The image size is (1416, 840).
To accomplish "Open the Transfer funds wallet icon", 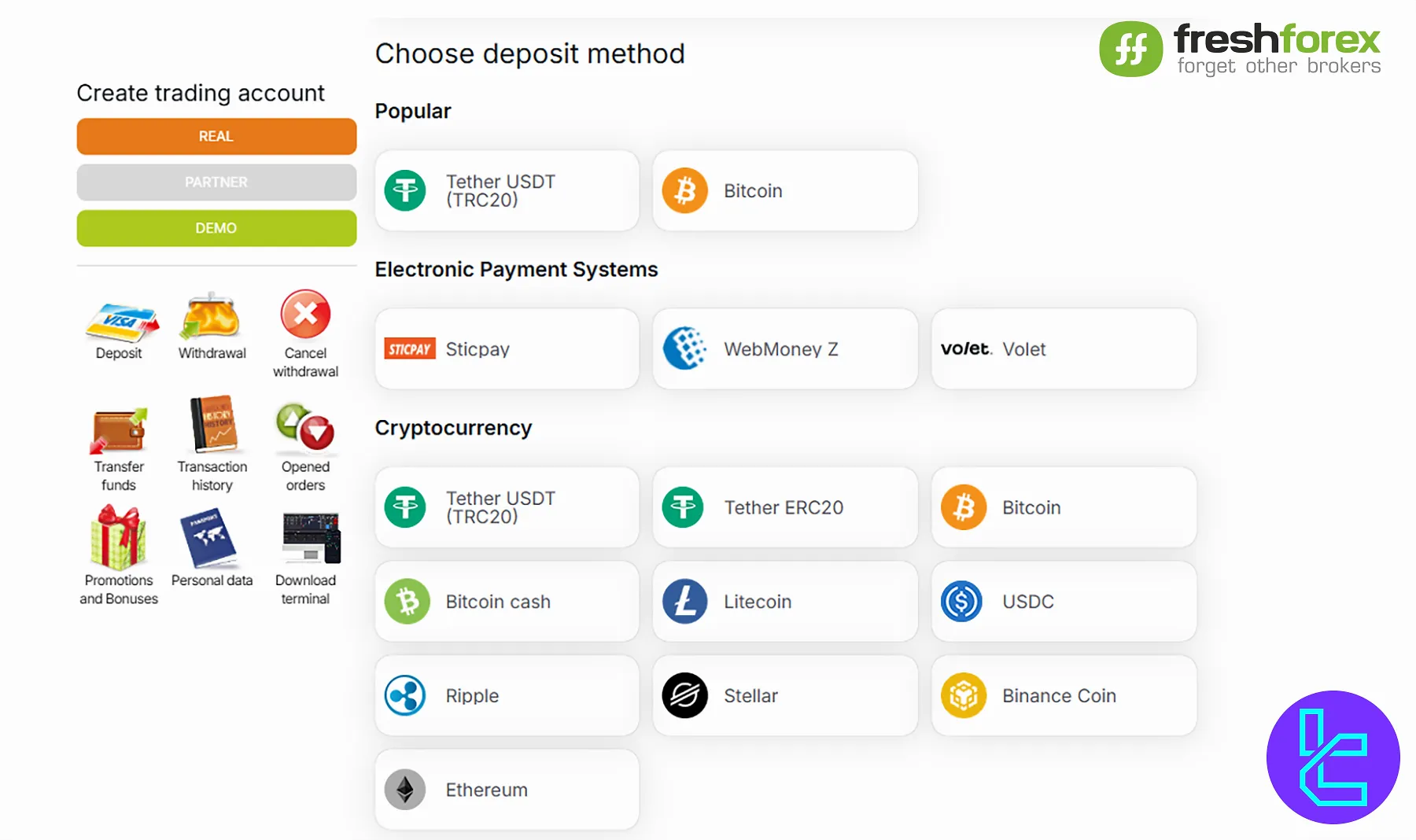I will click(119, 430).
